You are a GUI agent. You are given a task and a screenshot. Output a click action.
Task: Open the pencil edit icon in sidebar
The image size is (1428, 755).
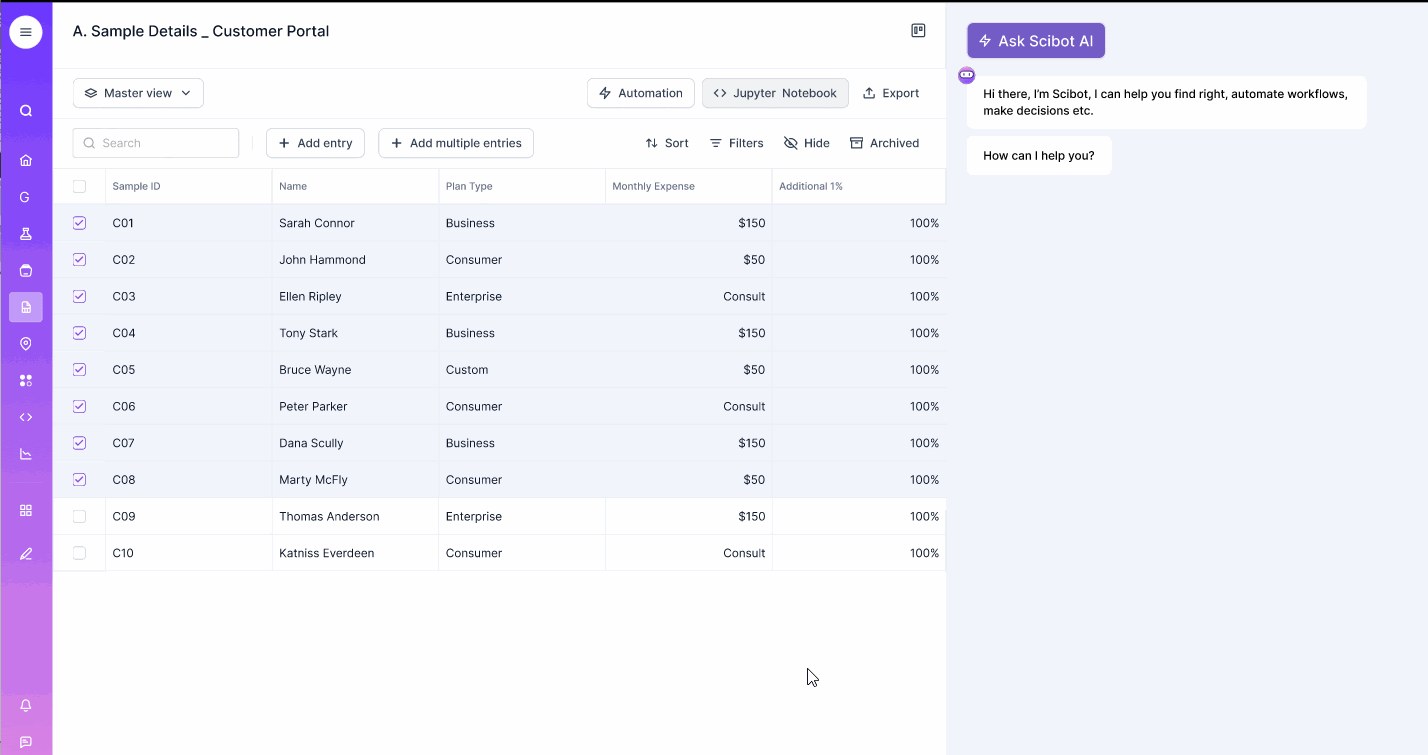point(25,552)
